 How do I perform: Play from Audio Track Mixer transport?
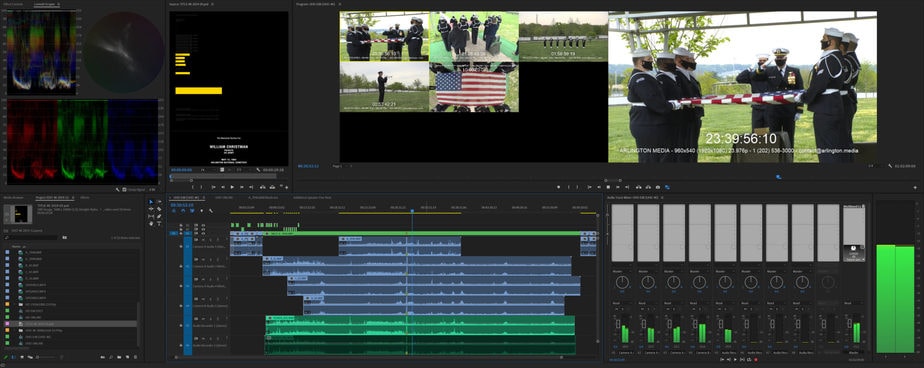click(x=735, y=359)
